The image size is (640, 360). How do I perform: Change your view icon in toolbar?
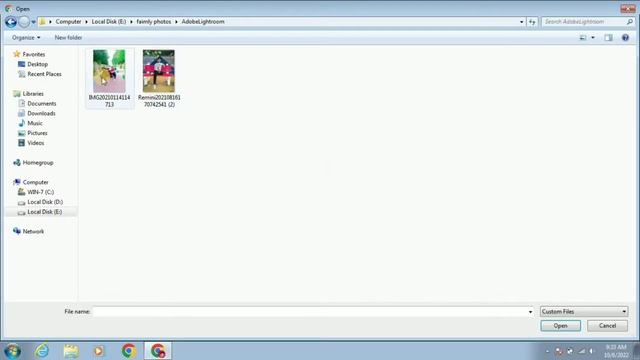(583, 38)
